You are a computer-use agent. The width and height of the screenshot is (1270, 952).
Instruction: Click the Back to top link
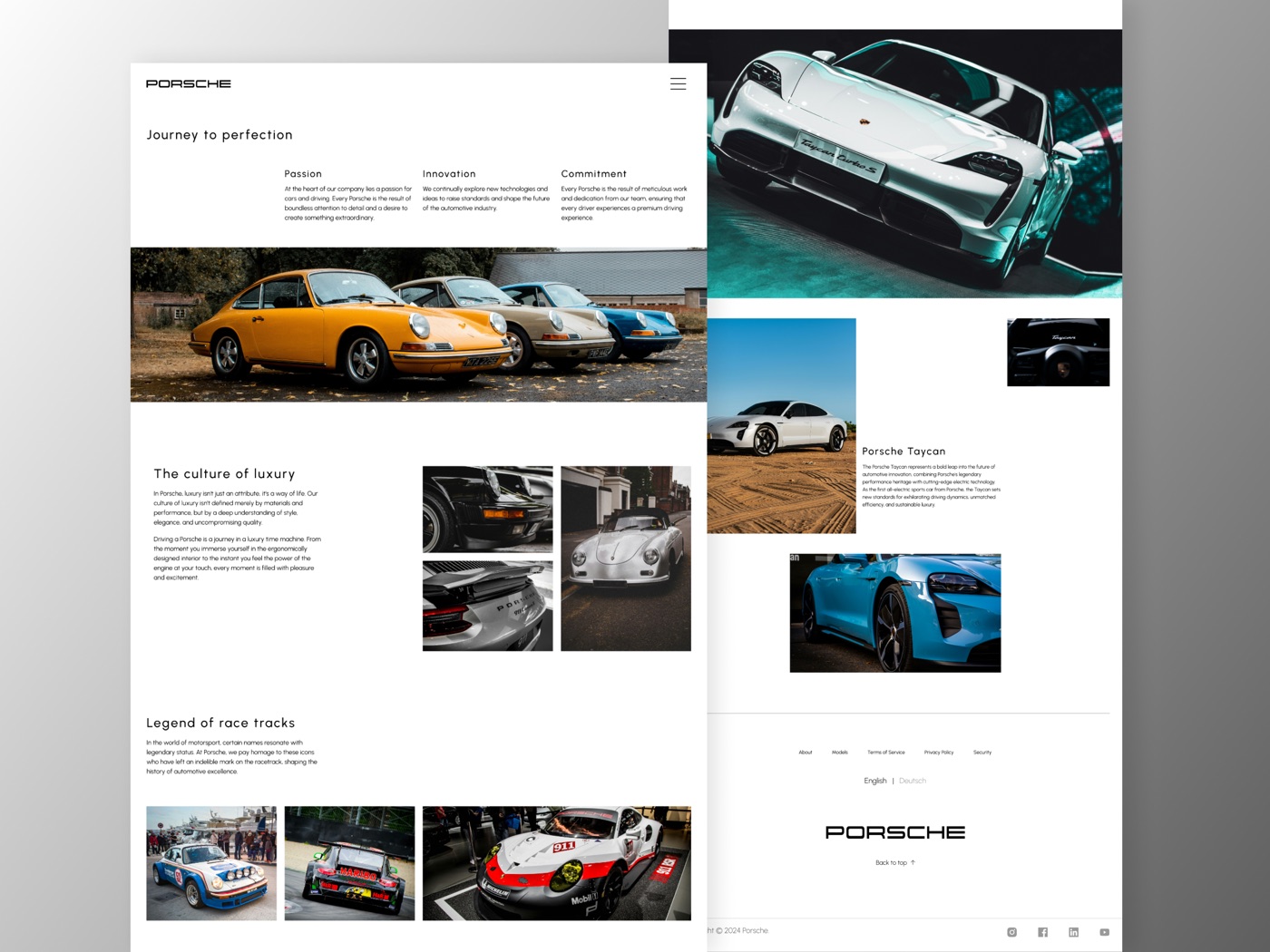(x=895, y=863)
